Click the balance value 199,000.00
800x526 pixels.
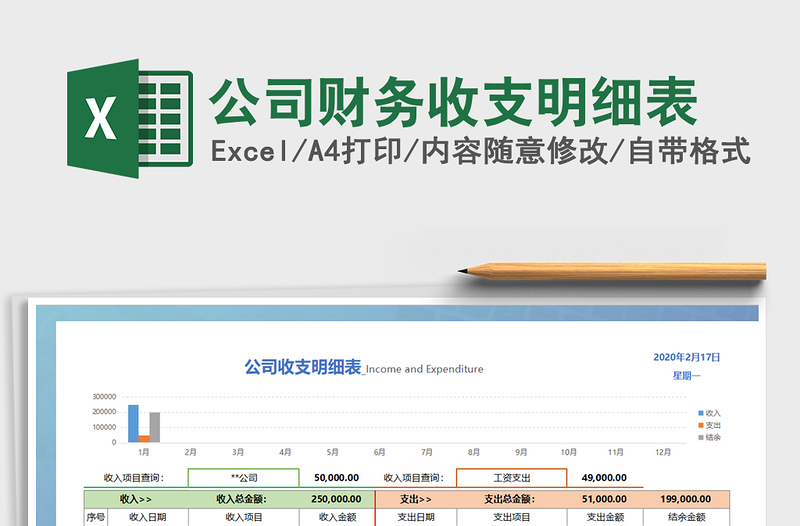[x=686, y=499]
